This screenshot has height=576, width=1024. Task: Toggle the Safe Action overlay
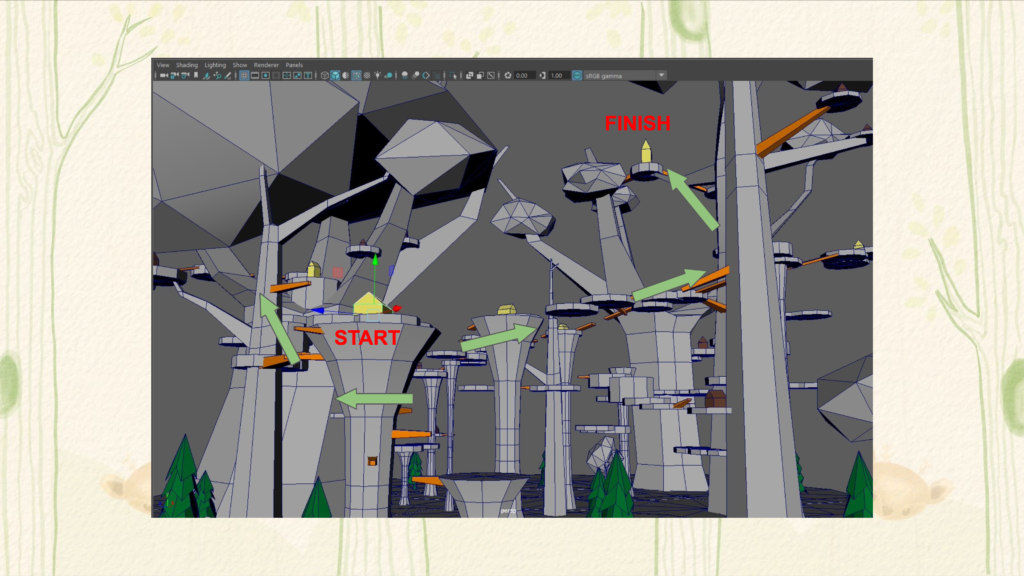click(297, 76)
